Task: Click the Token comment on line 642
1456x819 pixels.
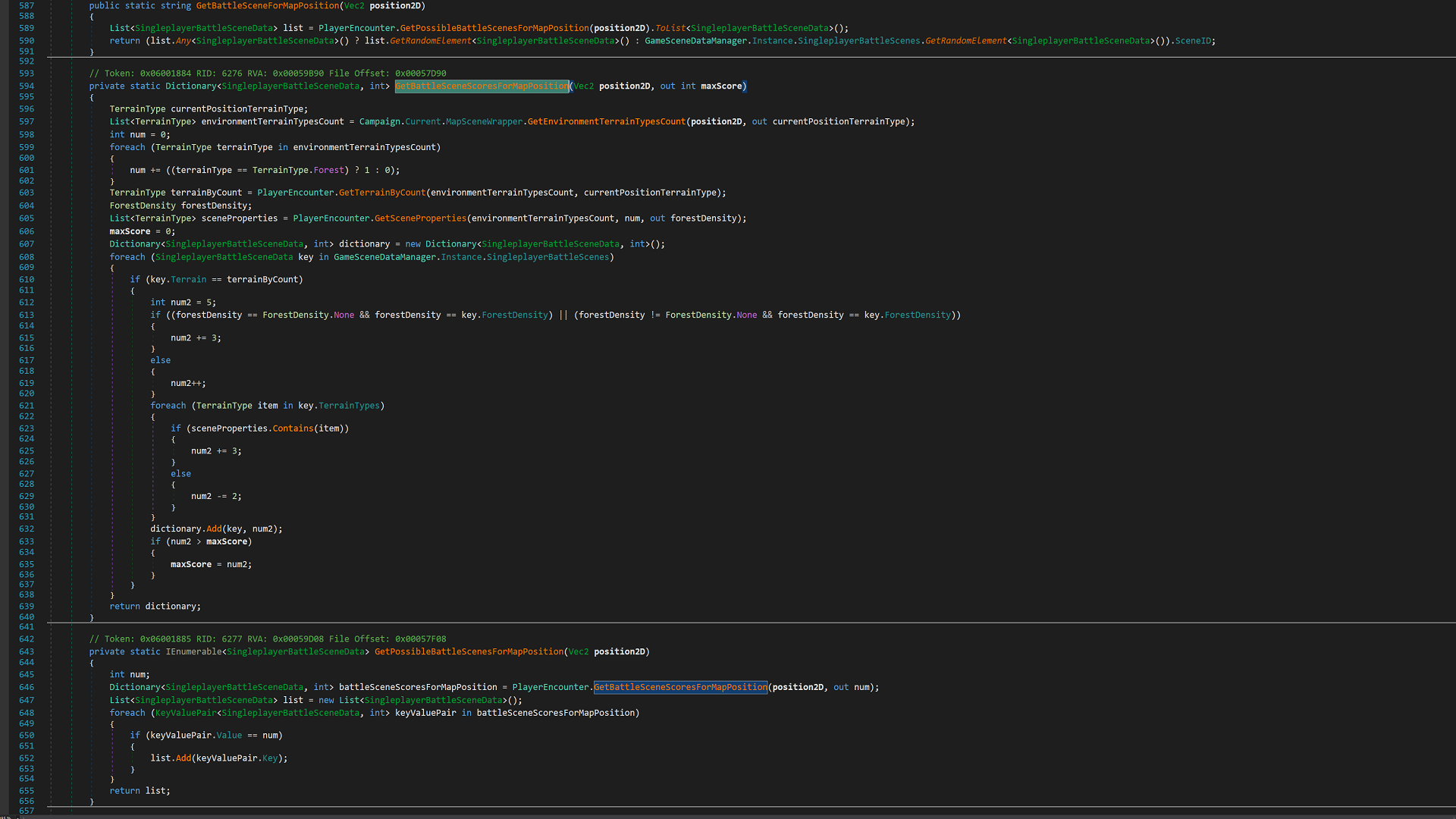Action: [267, 639]
